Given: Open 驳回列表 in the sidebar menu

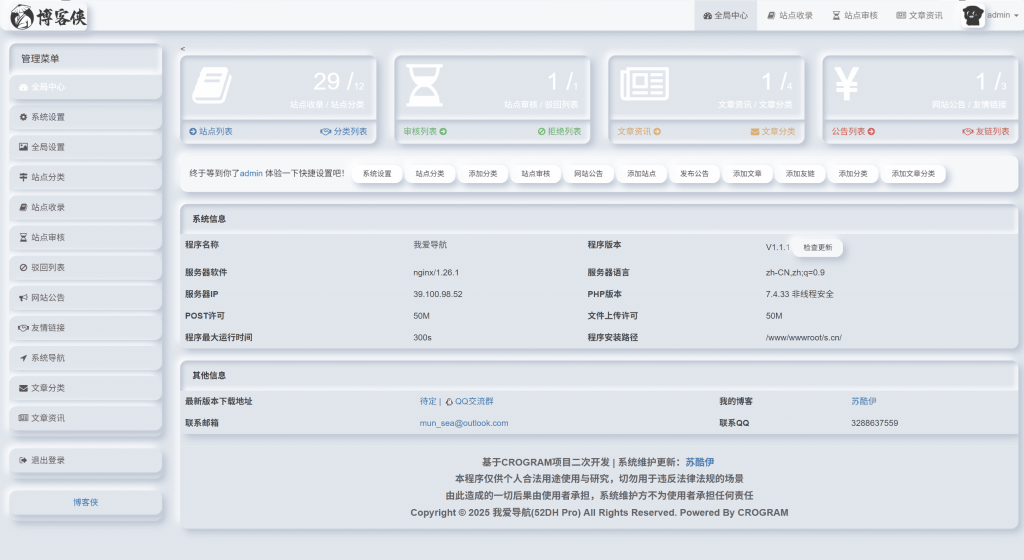Looking at the screenshot, I should point(86,267).
